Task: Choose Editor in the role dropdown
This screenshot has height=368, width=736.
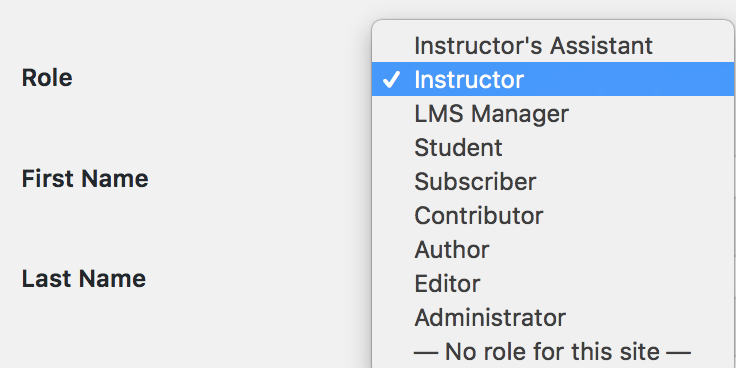Action: [553, 284]
